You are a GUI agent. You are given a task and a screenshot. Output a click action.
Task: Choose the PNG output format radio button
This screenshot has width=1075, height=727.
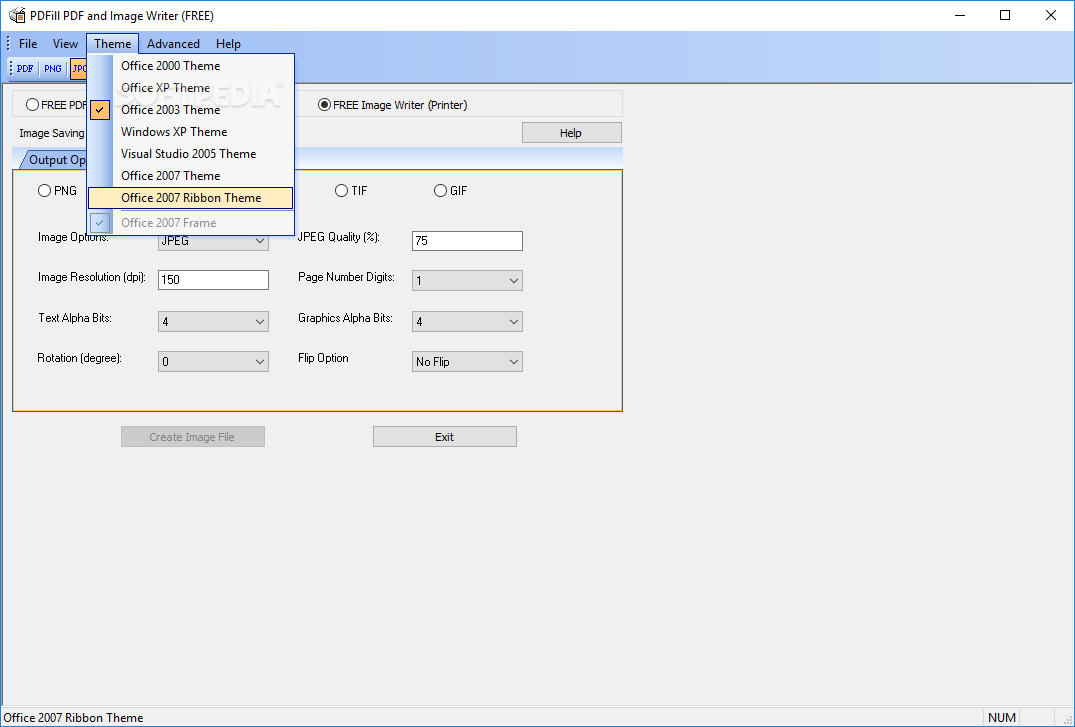[45, 191]
